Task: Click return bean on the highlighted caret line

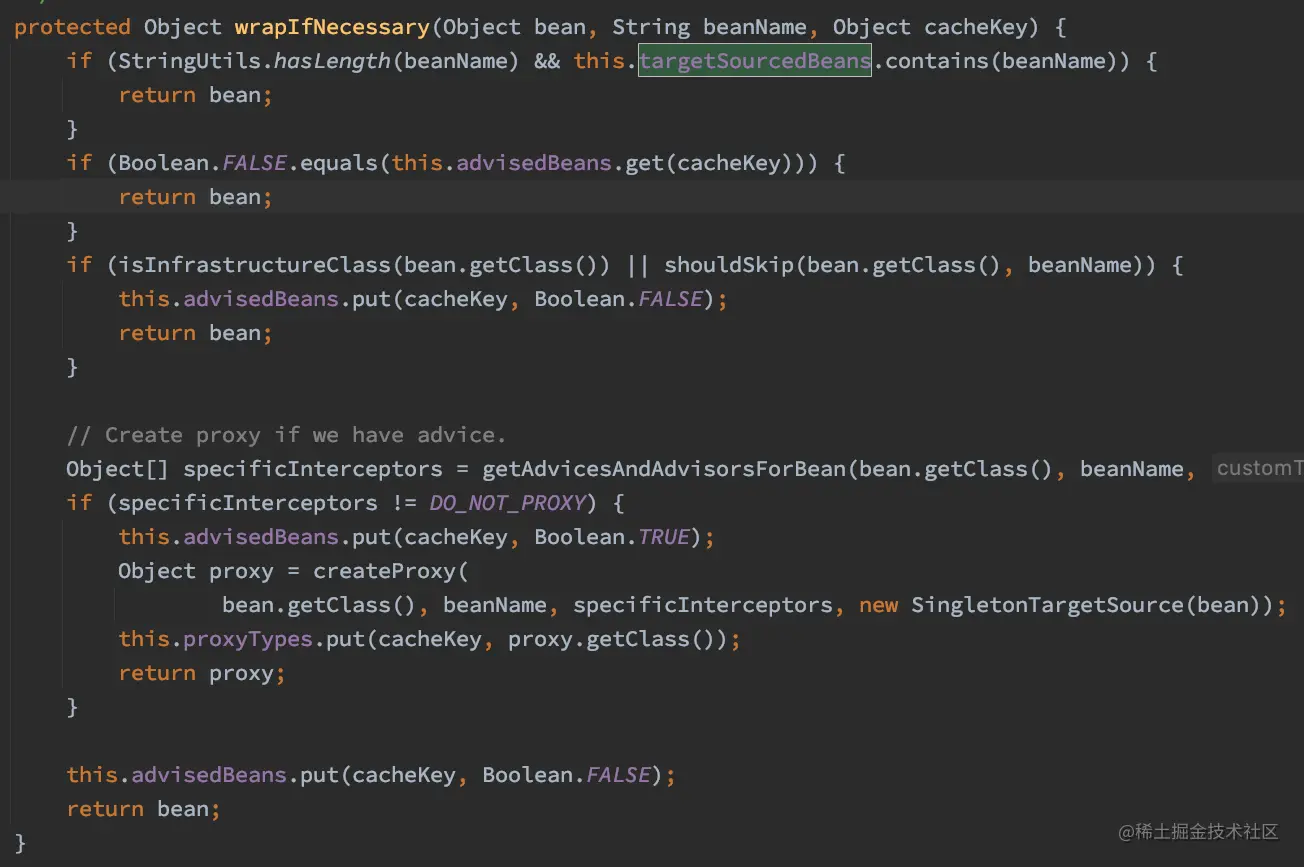Action: (x=195, y=197)
